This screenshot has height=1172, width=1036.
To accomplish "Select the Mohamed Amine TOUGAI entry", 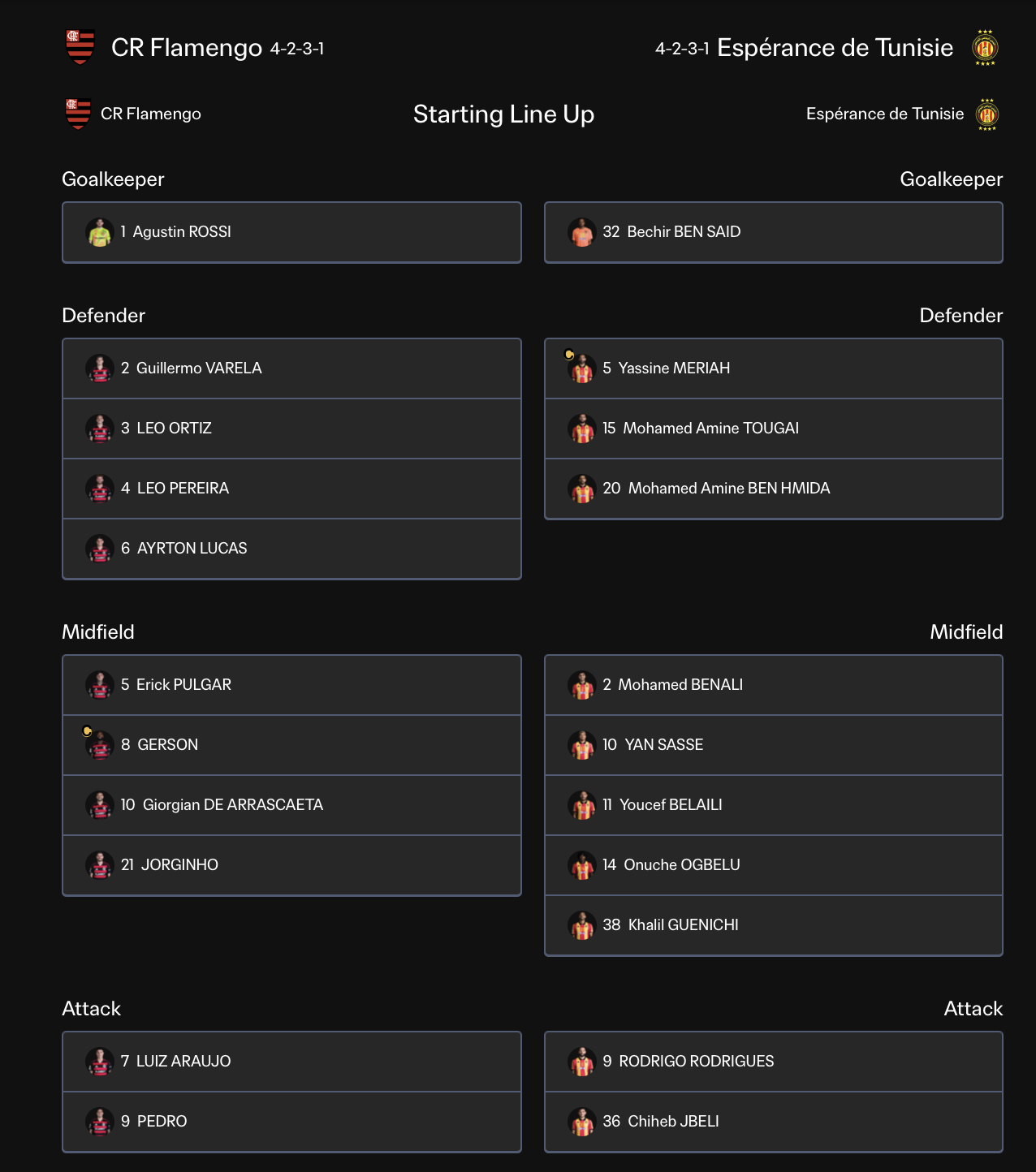I will [x=774, y=429].
